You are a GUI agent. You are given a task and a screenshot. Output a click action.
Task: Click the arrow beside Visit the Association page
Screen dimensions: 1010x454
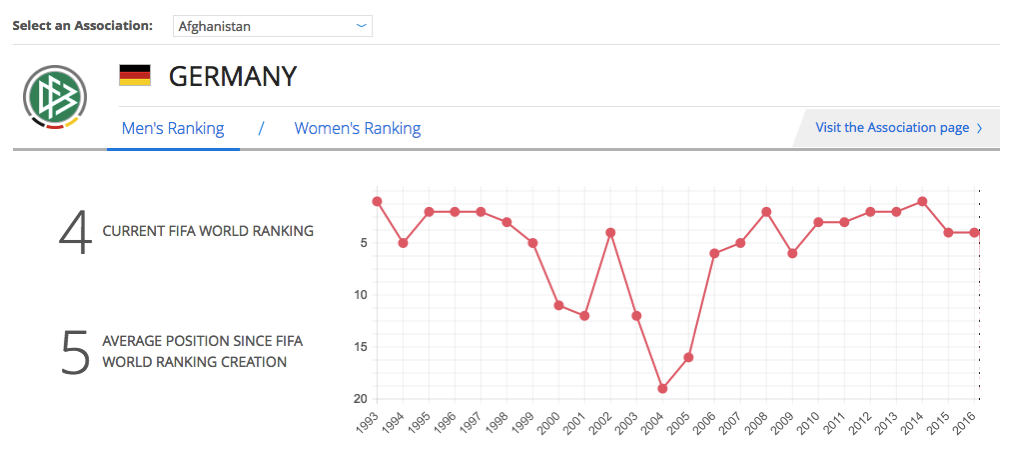[979, 128]
